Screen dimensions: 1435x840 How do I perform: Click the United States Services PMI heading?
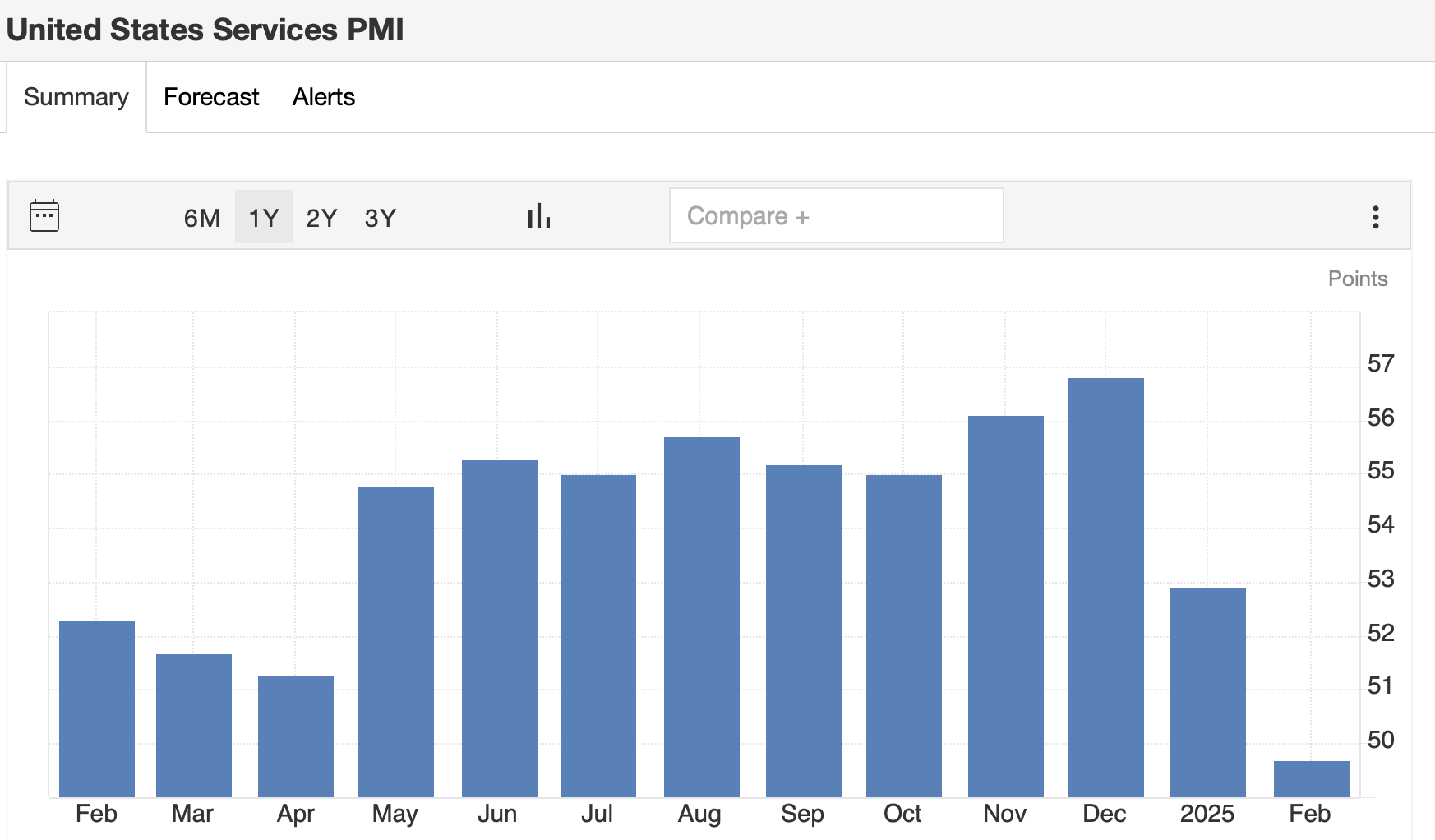205,30
